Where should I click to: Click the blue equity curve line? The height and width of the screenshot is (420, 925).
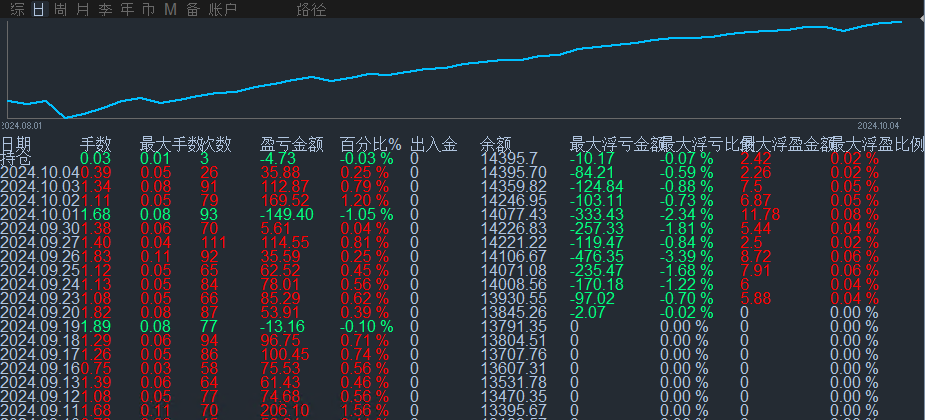click(454, 65)
